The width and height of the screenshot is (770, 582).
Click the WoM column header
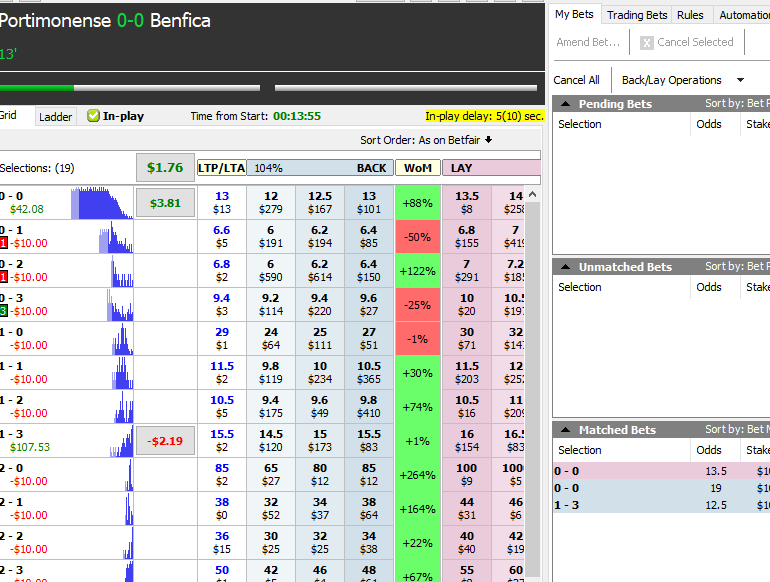[417, 168]
